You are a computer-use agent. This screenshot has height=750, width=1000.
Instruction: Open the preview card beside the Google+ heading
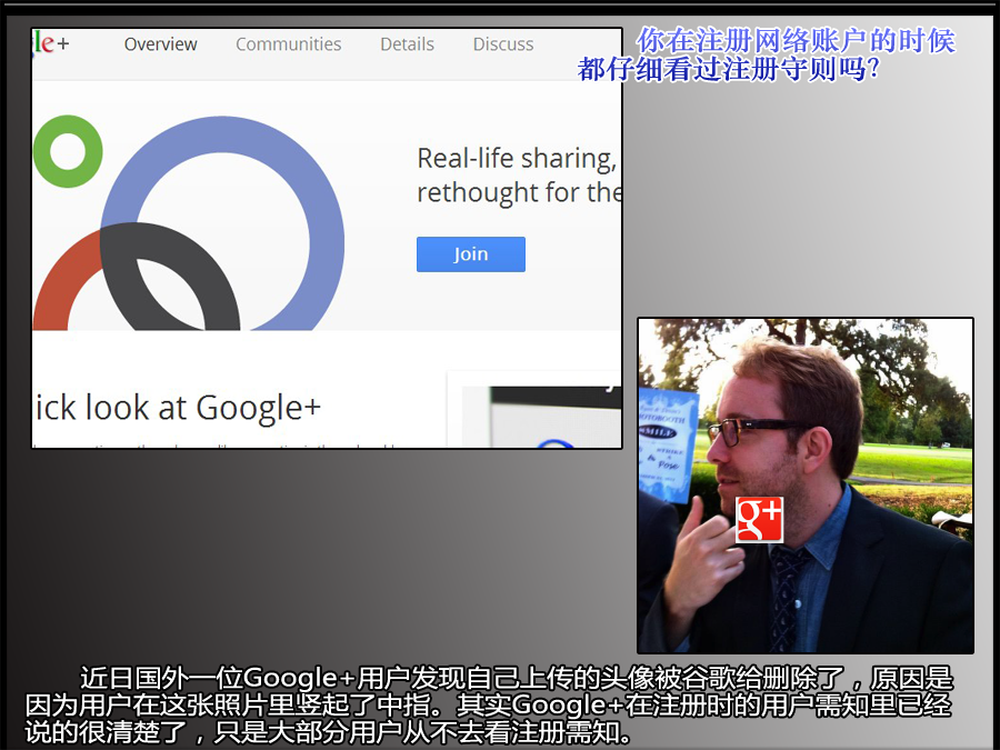(535, 415)
